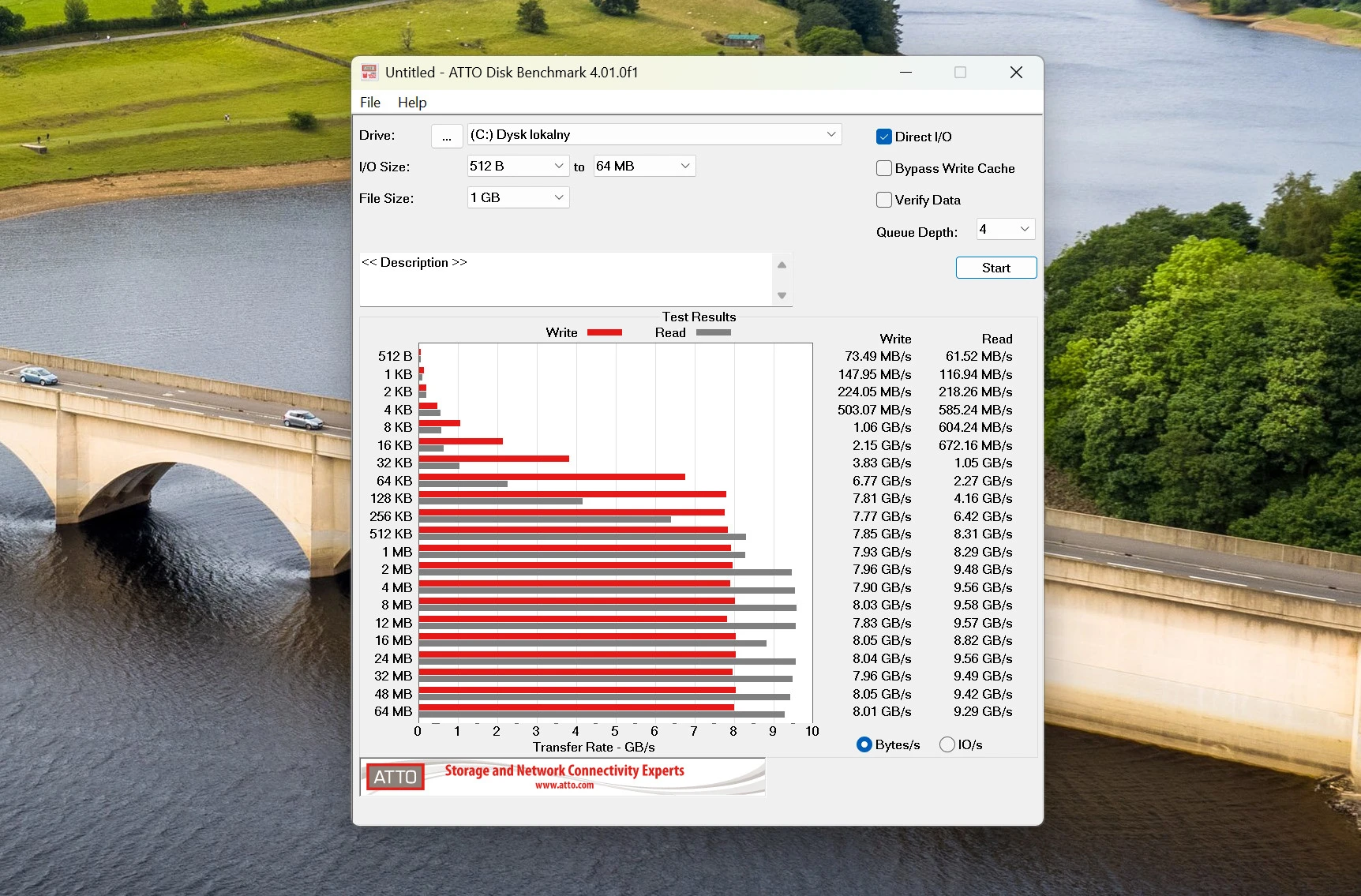Expand the File Size dropdown
The image size is (1361, 896).
(558, 197)
